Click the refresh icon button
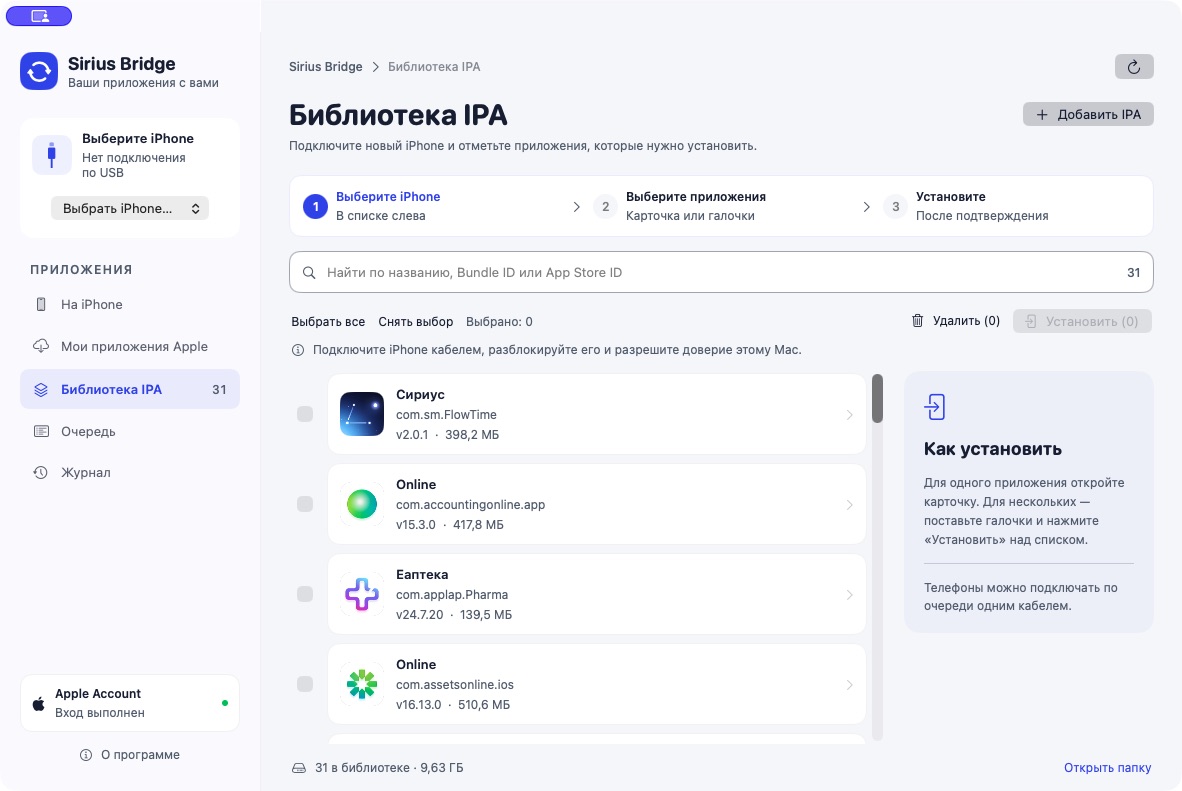 [1134, 67]
